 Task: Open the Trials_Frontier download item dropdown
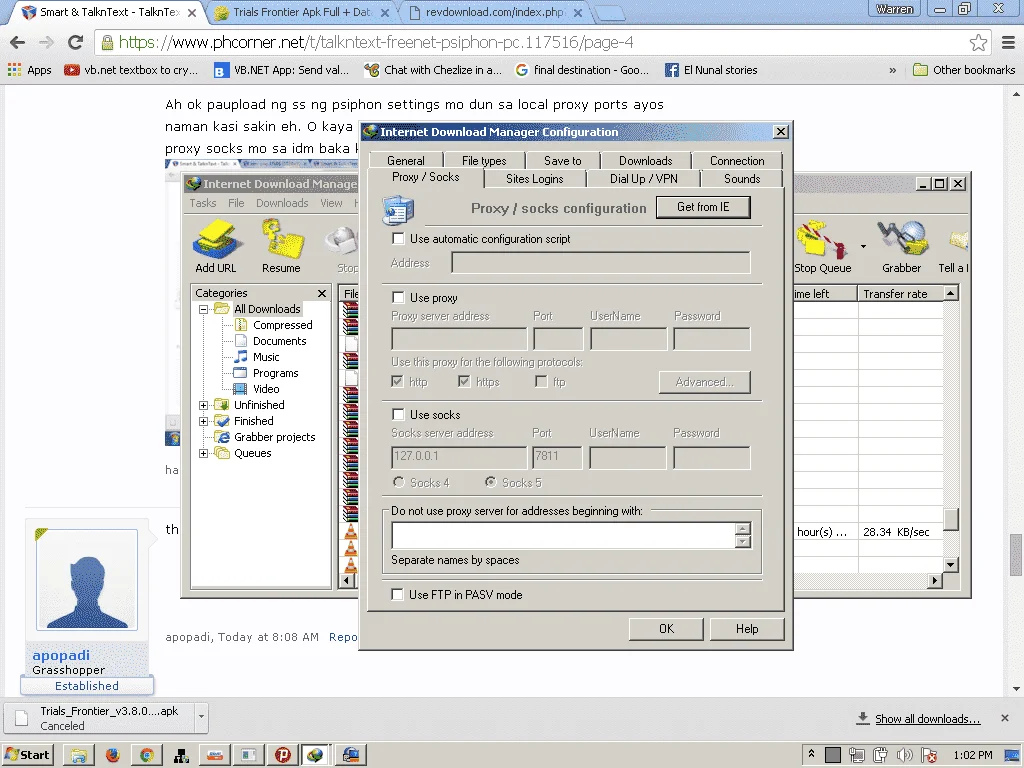coord(201,716)
